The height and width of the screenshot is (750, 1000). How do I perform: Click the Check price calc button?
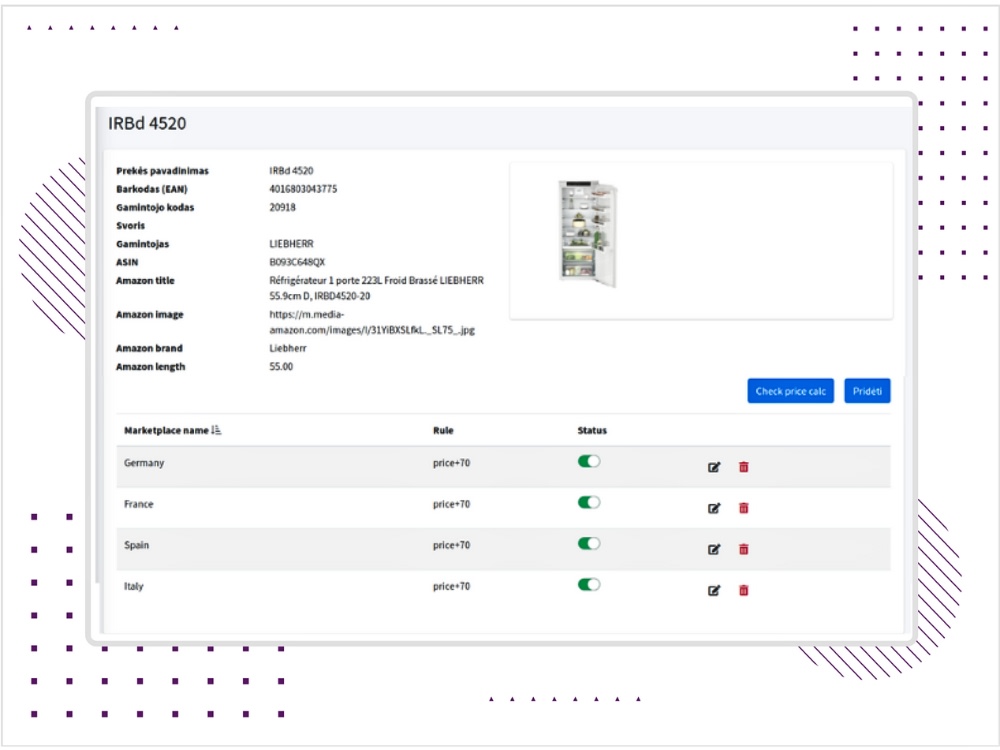tap(791, 391)
